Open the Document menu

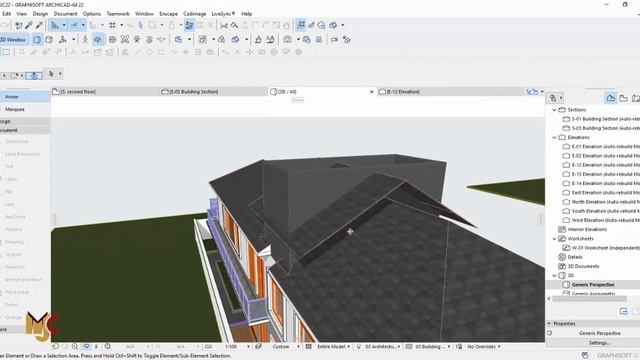click(65, 13)
